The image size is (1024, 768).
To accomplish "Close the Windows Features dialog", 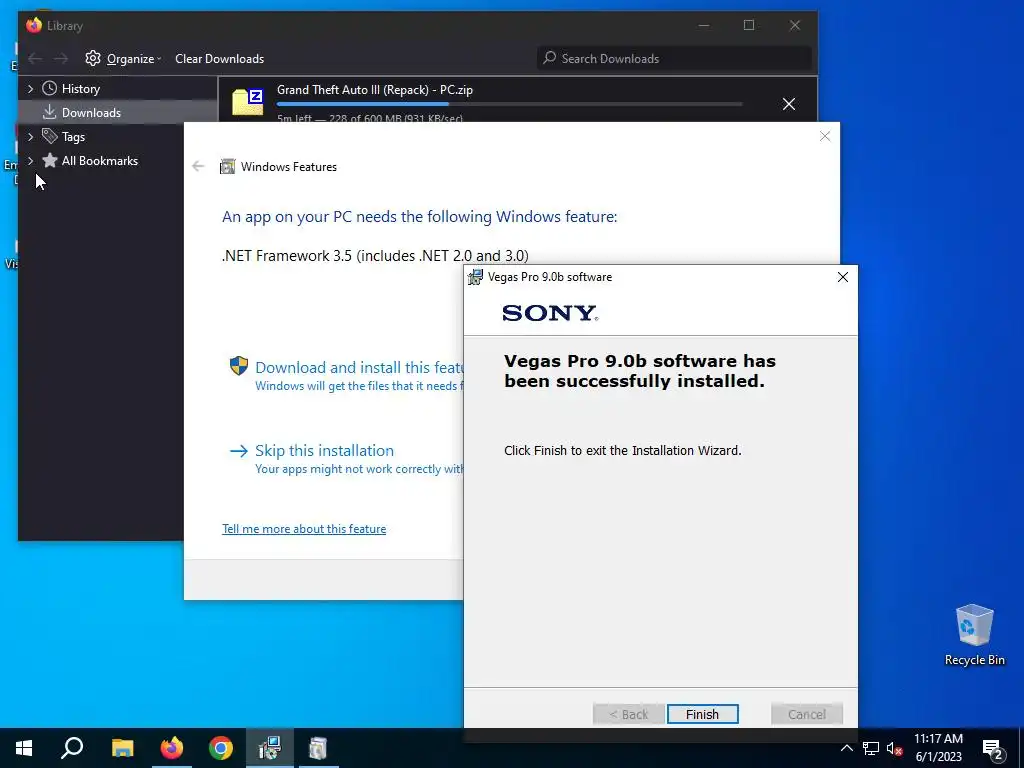I will click(825, 136).
